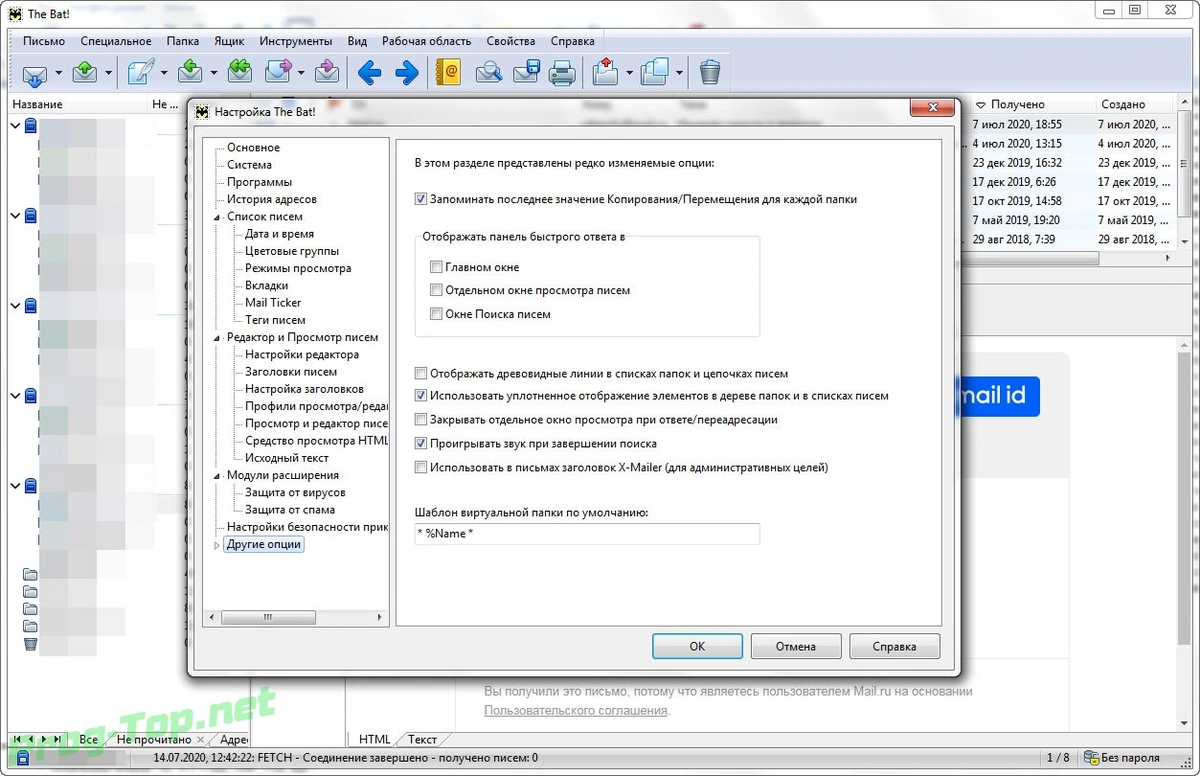Screen dimensions: 1200x776
Task: Open the Move to folder dropdown arrow
Action: pos(629,74)
